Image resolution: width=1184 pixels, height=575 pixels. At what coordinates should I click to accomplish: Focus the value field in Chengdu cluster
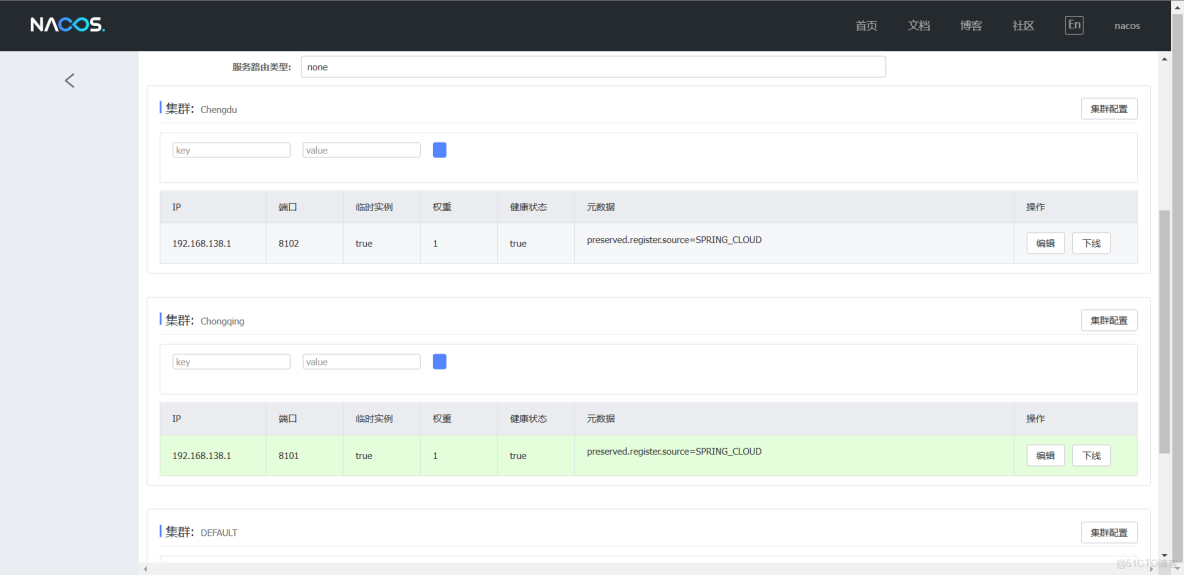(x=362, y=150)
